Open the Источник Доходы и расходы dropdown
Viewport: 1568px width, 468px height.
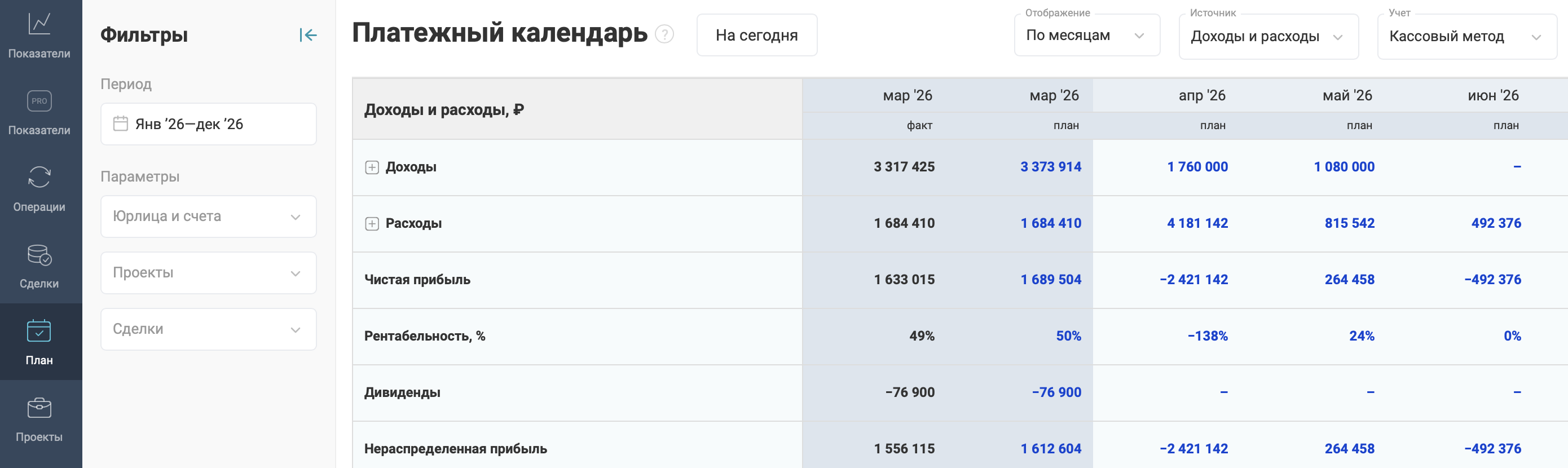tap(1268, 37)
